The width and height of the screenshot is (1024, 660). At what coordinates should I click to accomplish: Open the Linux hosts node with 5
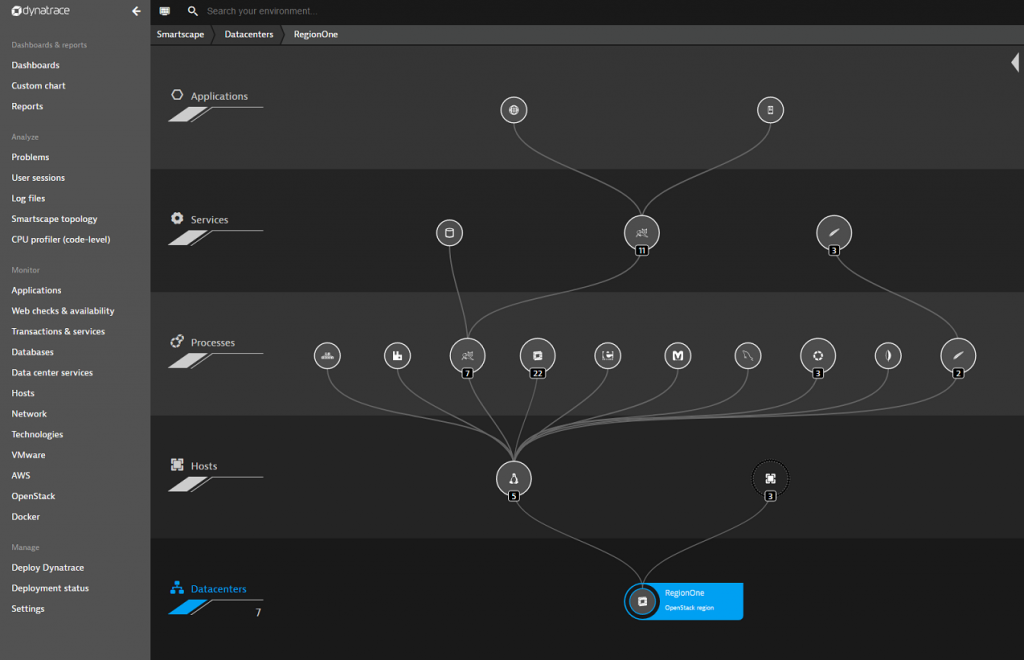tap(514, 480)
